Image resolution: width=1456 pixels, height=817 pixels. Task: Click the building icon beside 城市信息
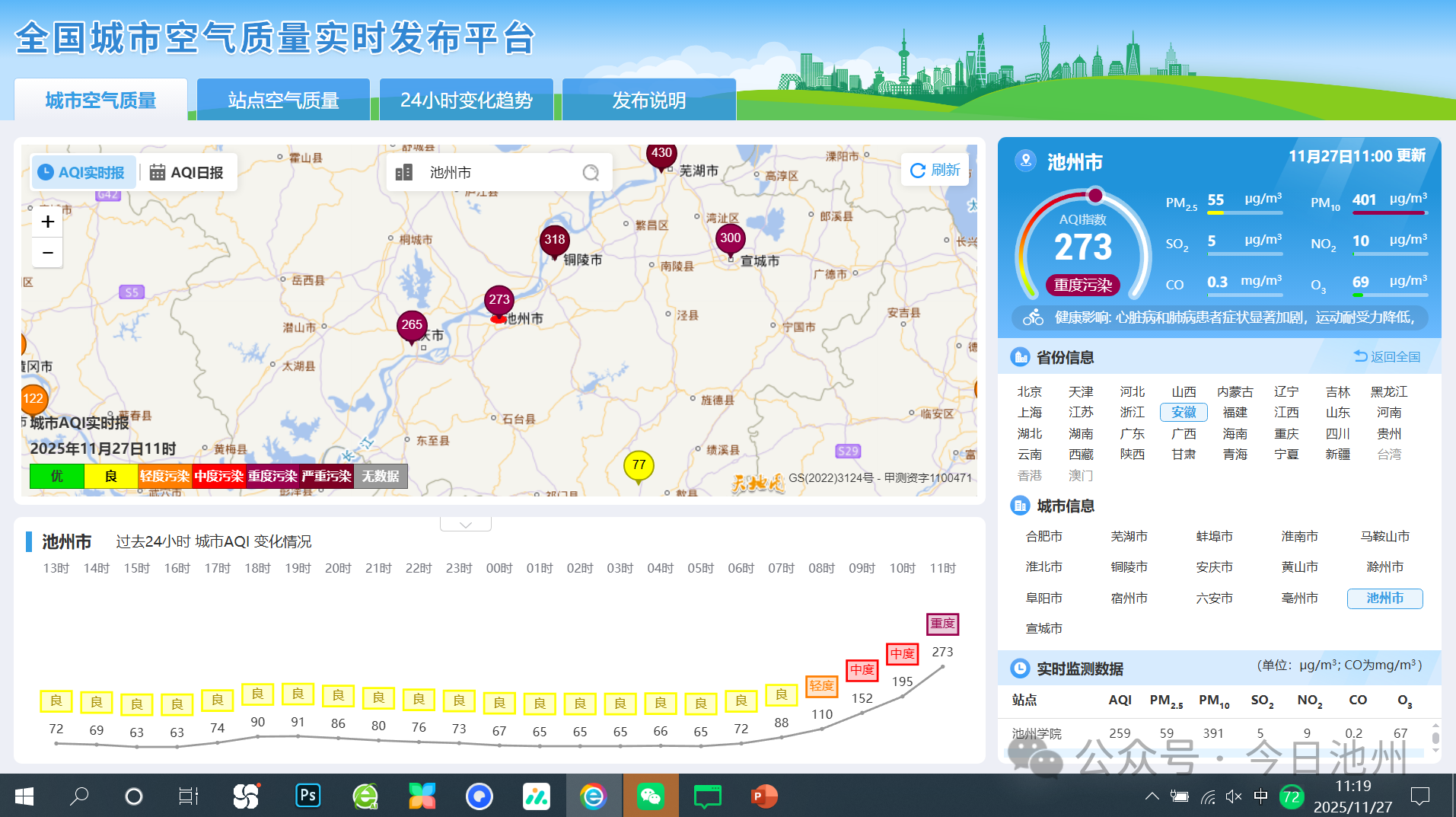(1020, 506)
